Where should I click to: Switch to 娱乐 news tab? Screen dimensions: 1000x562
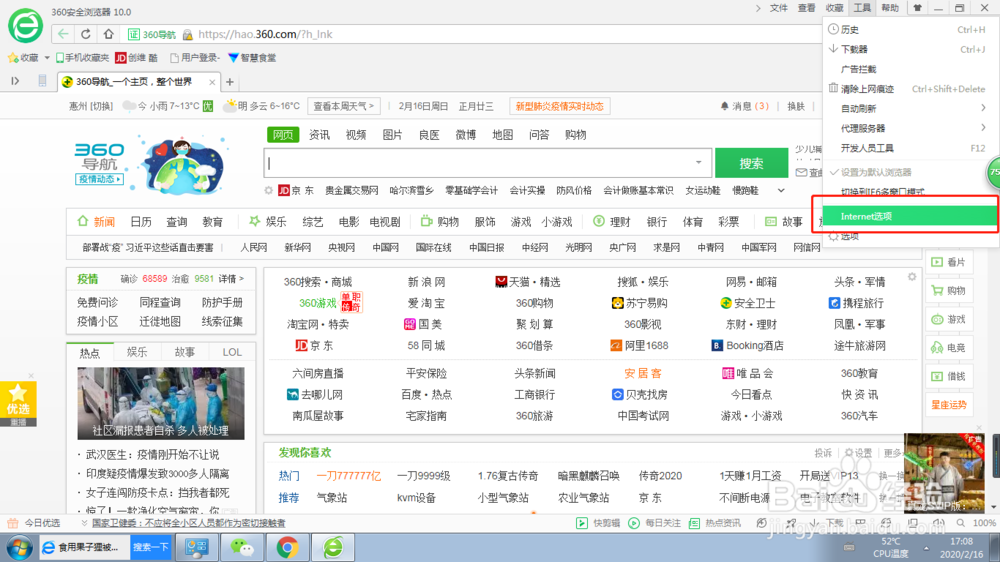point(136,352)
